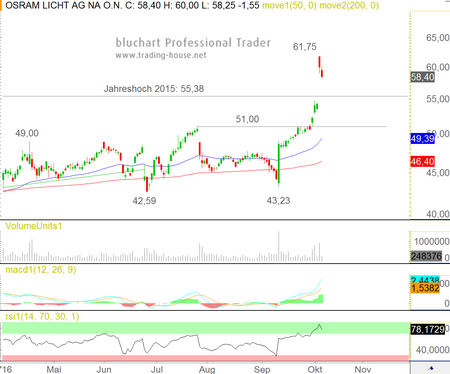Click the 55,00 price axis label
Image resolution: width=450 pixels, height=374 pixels.
(x=438, y=99)
